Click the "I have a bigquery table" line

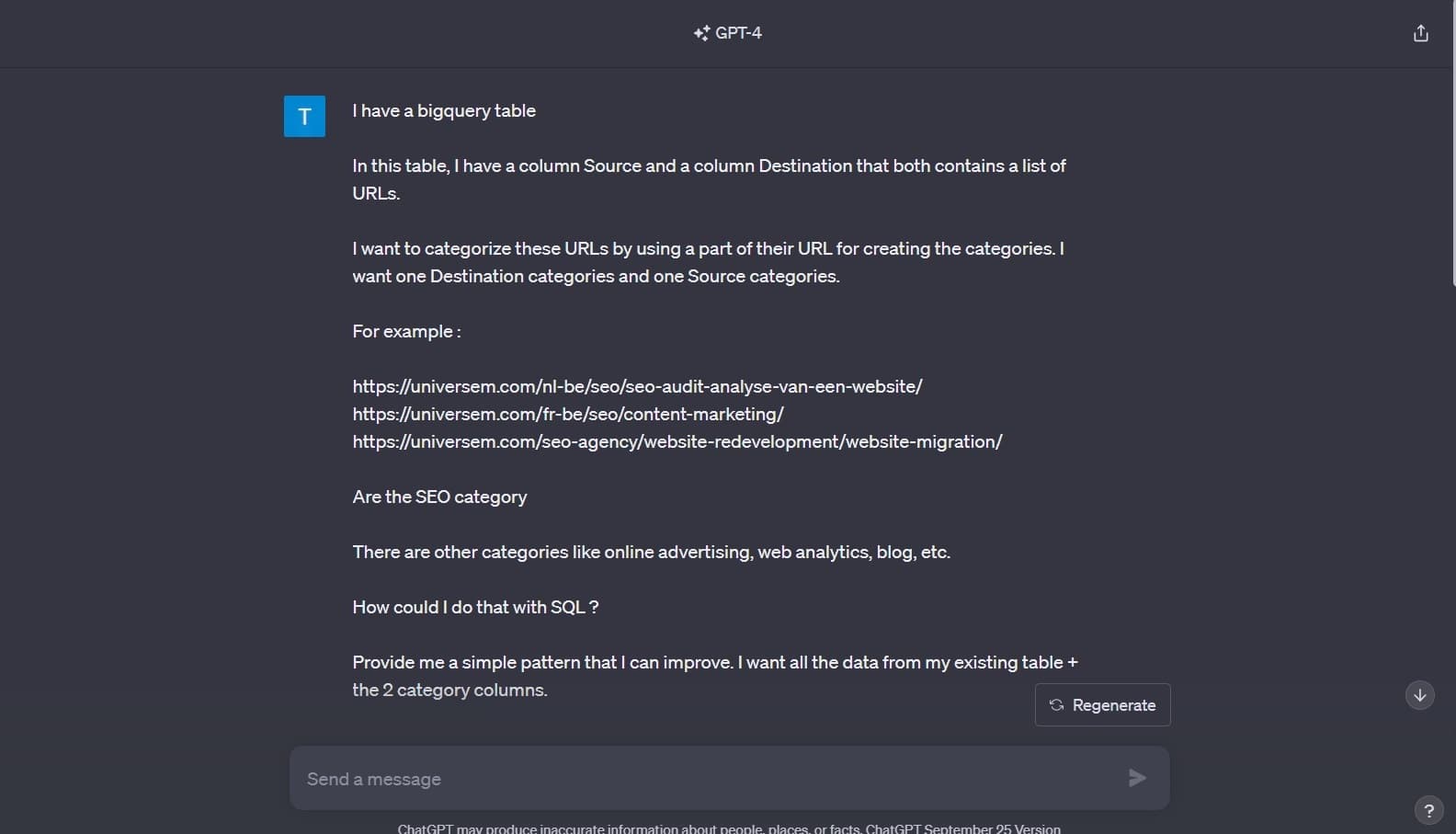coord(444,110)
